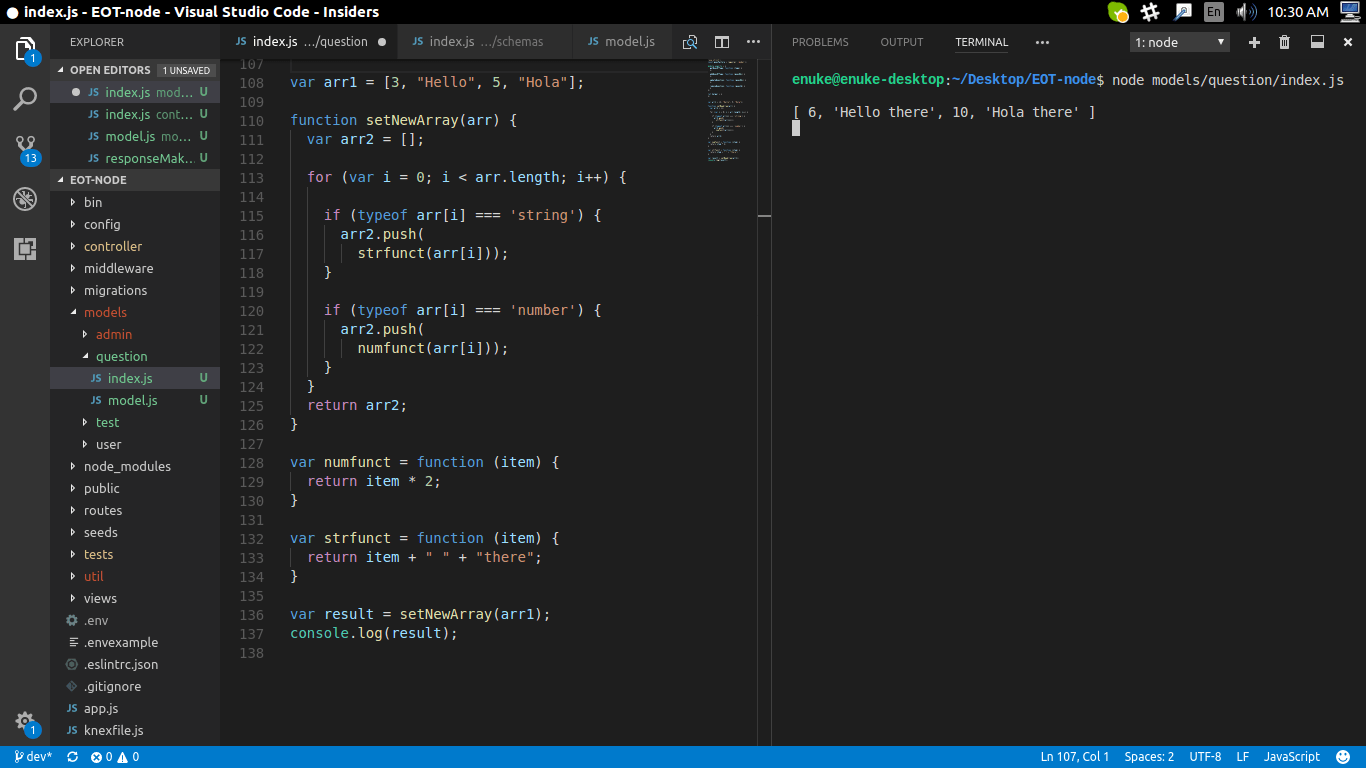Click the editor vertical scrollbar marker
The height and width of the screenshot is (768, 1366).
pyautogui.click(x=764, y=215)
